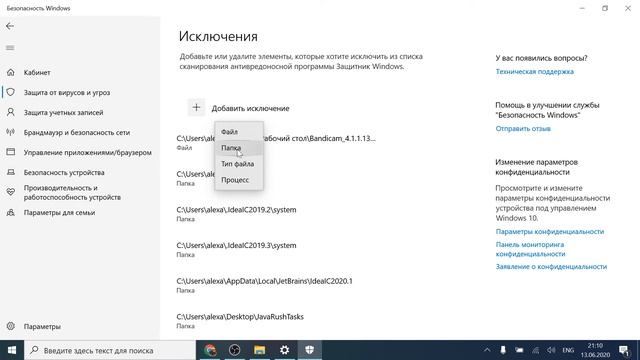Open Управление приложениями/браузером section
640x360 pixels.
coord(87,152)
